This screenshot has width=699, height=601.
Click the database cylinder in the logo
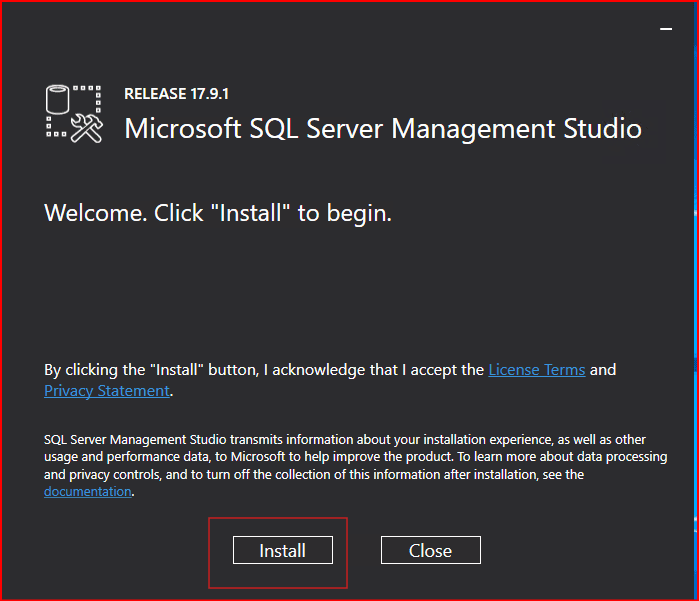click(x=60, y=101)
